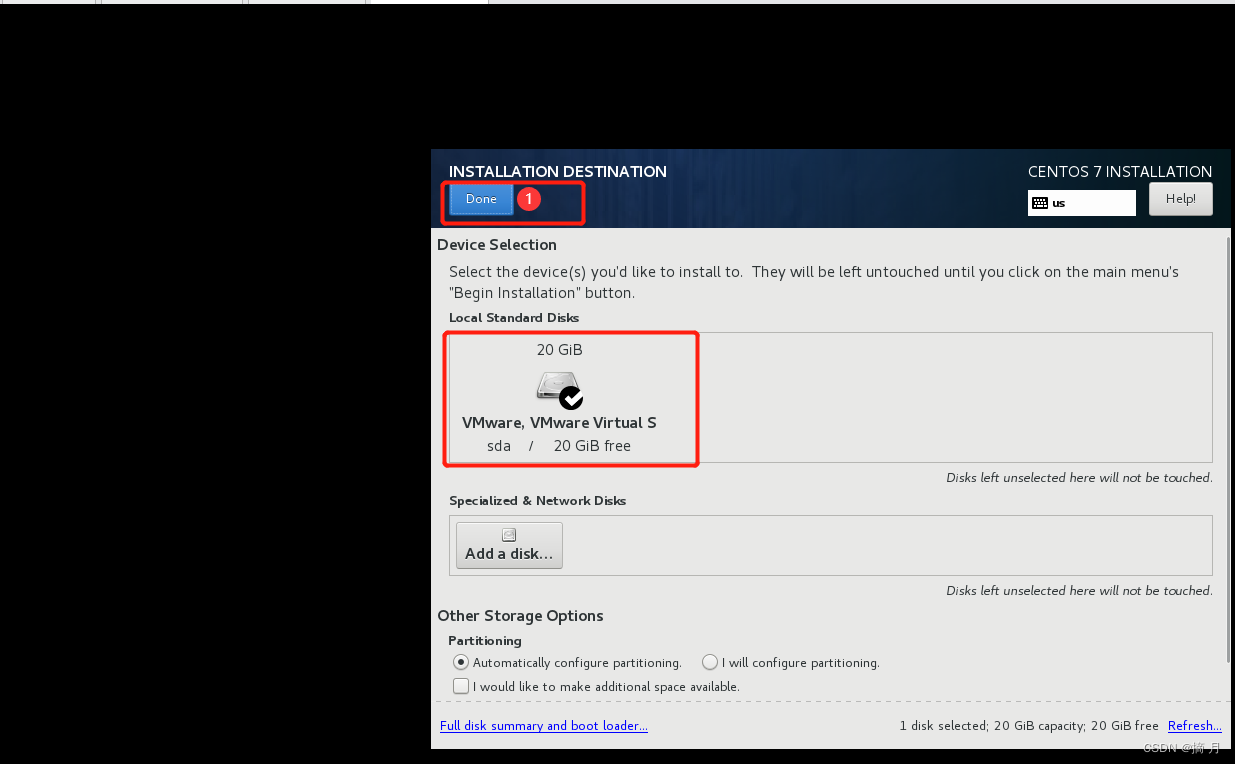Click the sda / 20 GiB free text
Image resolution: width=1235 pixels, height=764 pixels.
tap(559, 446)
